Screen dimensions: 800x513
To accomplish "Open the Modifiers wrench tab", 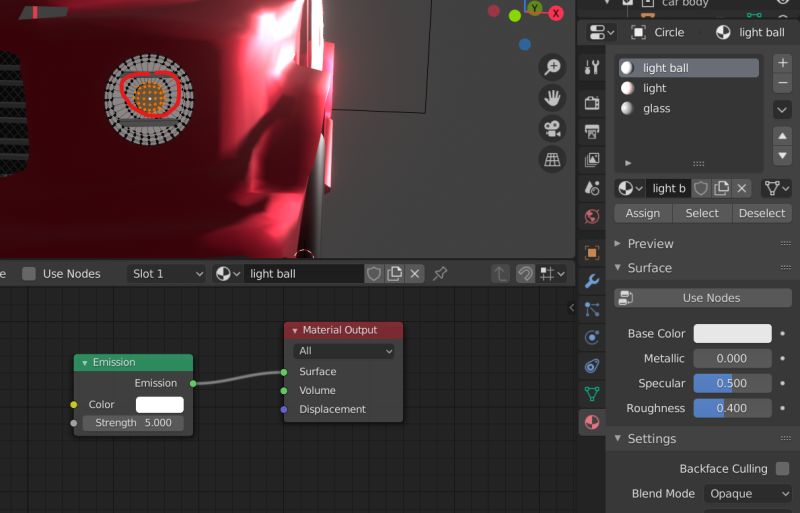I will pos(592,281).
